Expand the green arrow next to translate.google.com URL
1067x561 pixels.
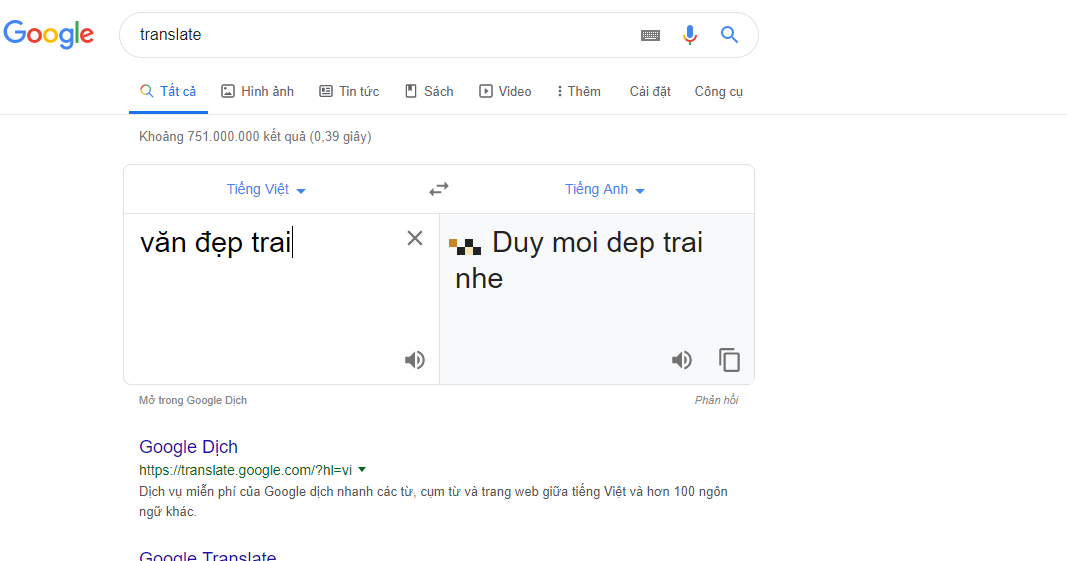(362, 469)
